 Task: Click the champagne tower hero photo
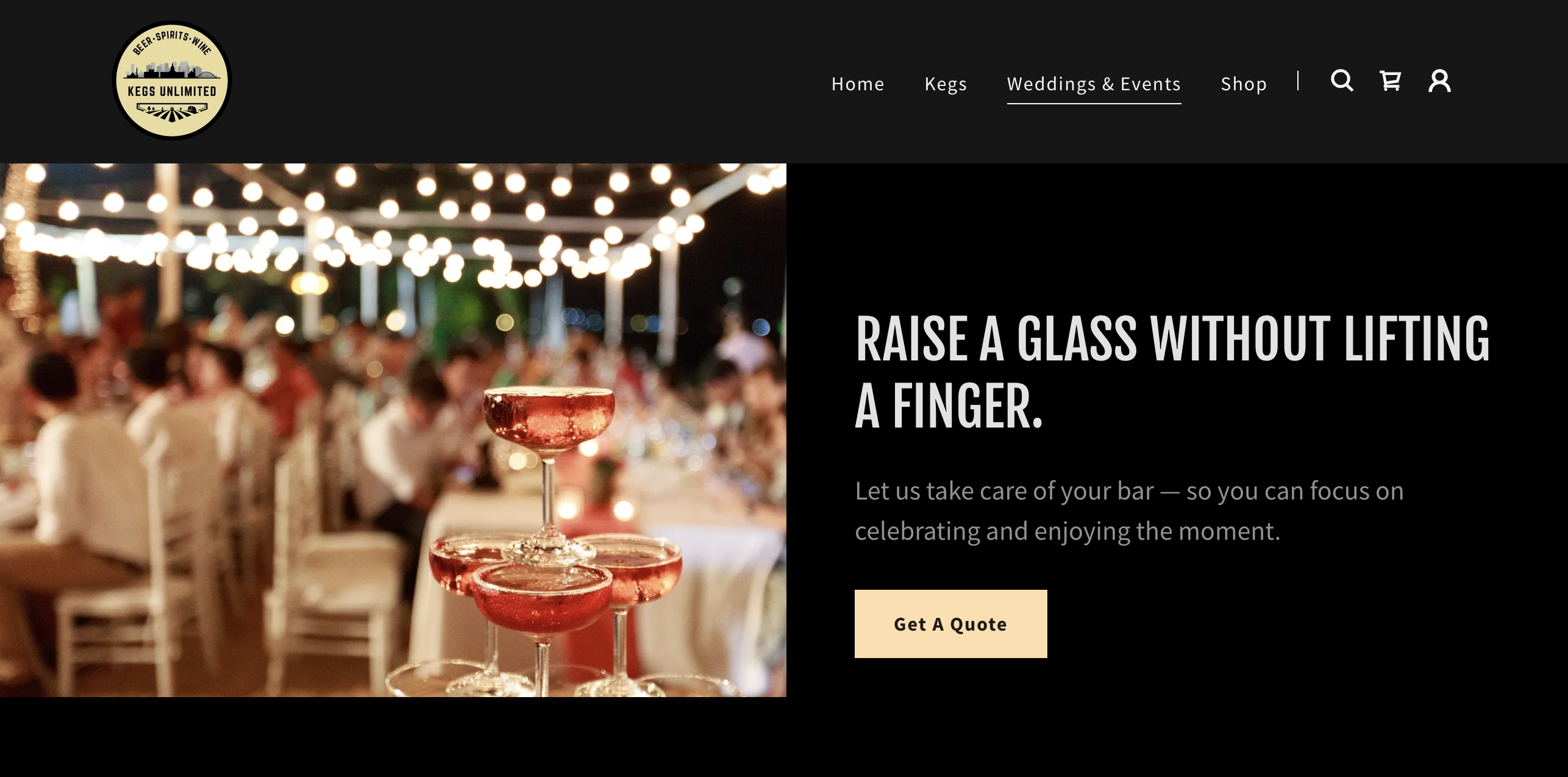point(393,430)
